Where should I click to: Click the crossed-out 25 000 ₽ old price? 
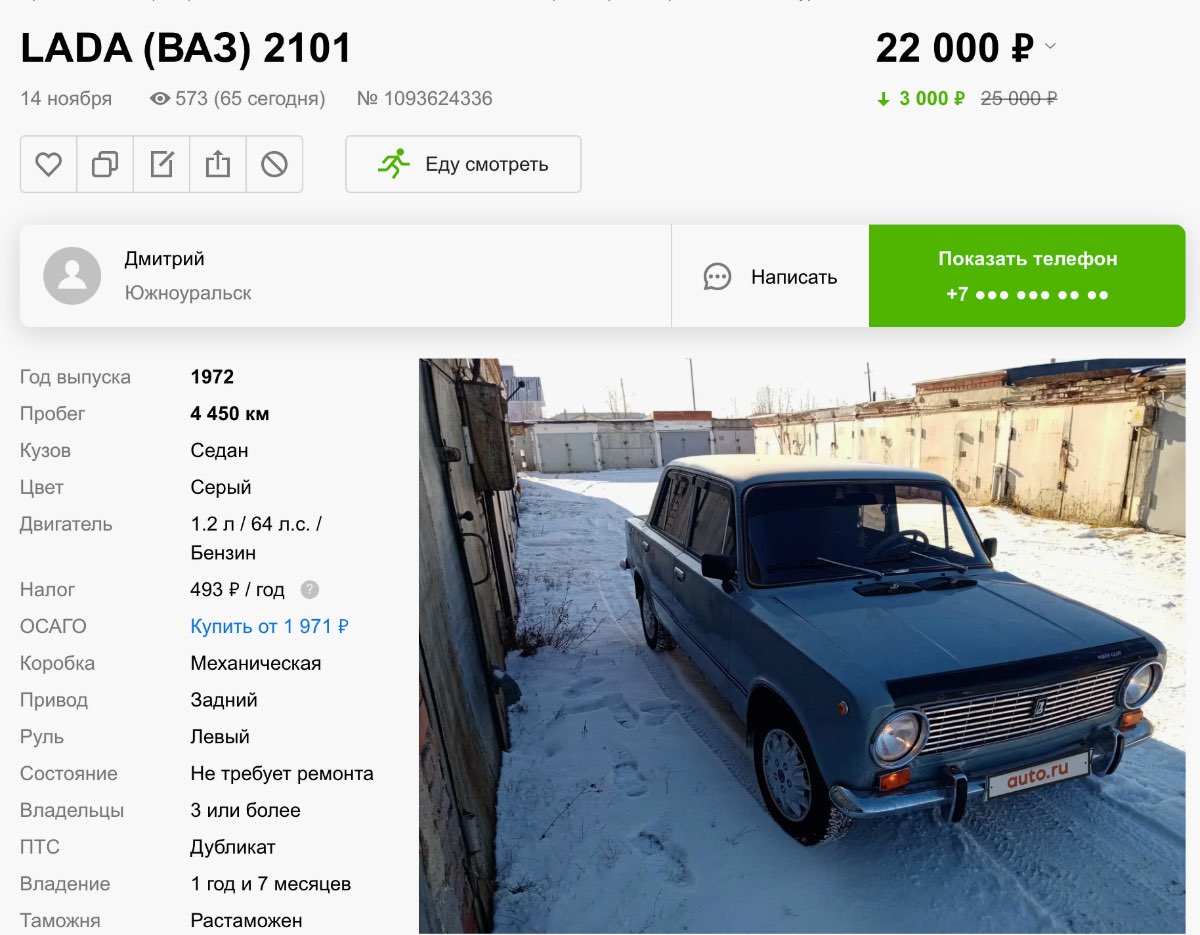(x=1019, y=99)
